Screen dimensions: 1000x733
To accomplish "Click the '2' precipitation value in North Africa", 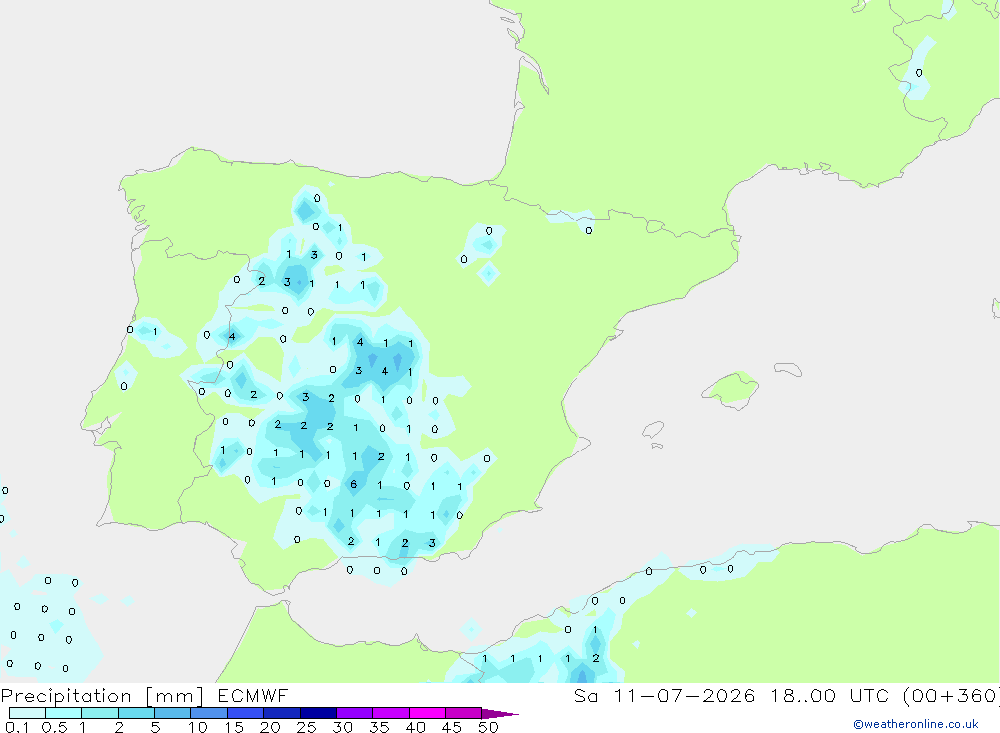I will [596, 658].
